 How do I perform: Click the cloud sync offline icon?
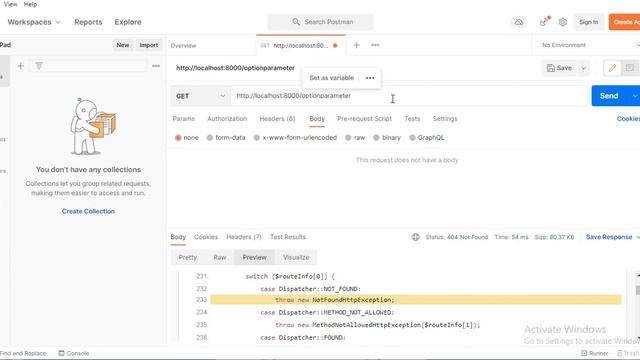518,22
